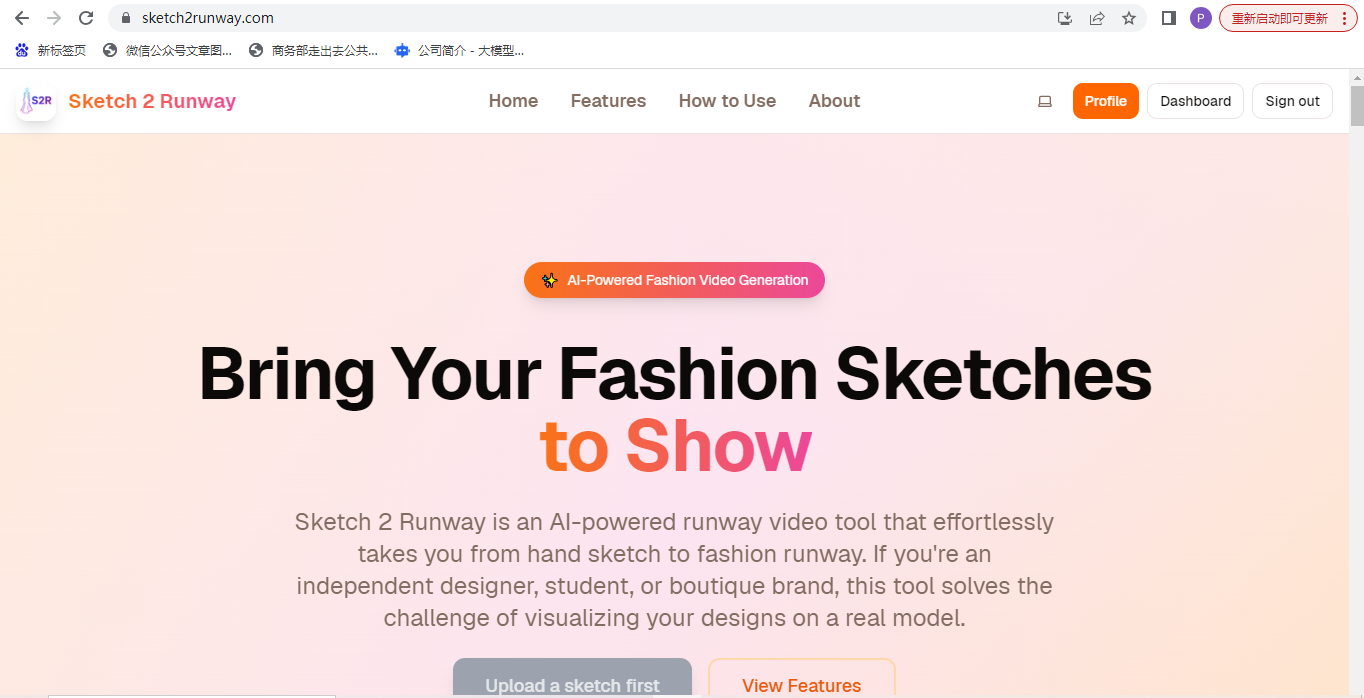Click the sparkle icon on the pink badge
This screenshot has height=698, width=1364.
[549, 280]
